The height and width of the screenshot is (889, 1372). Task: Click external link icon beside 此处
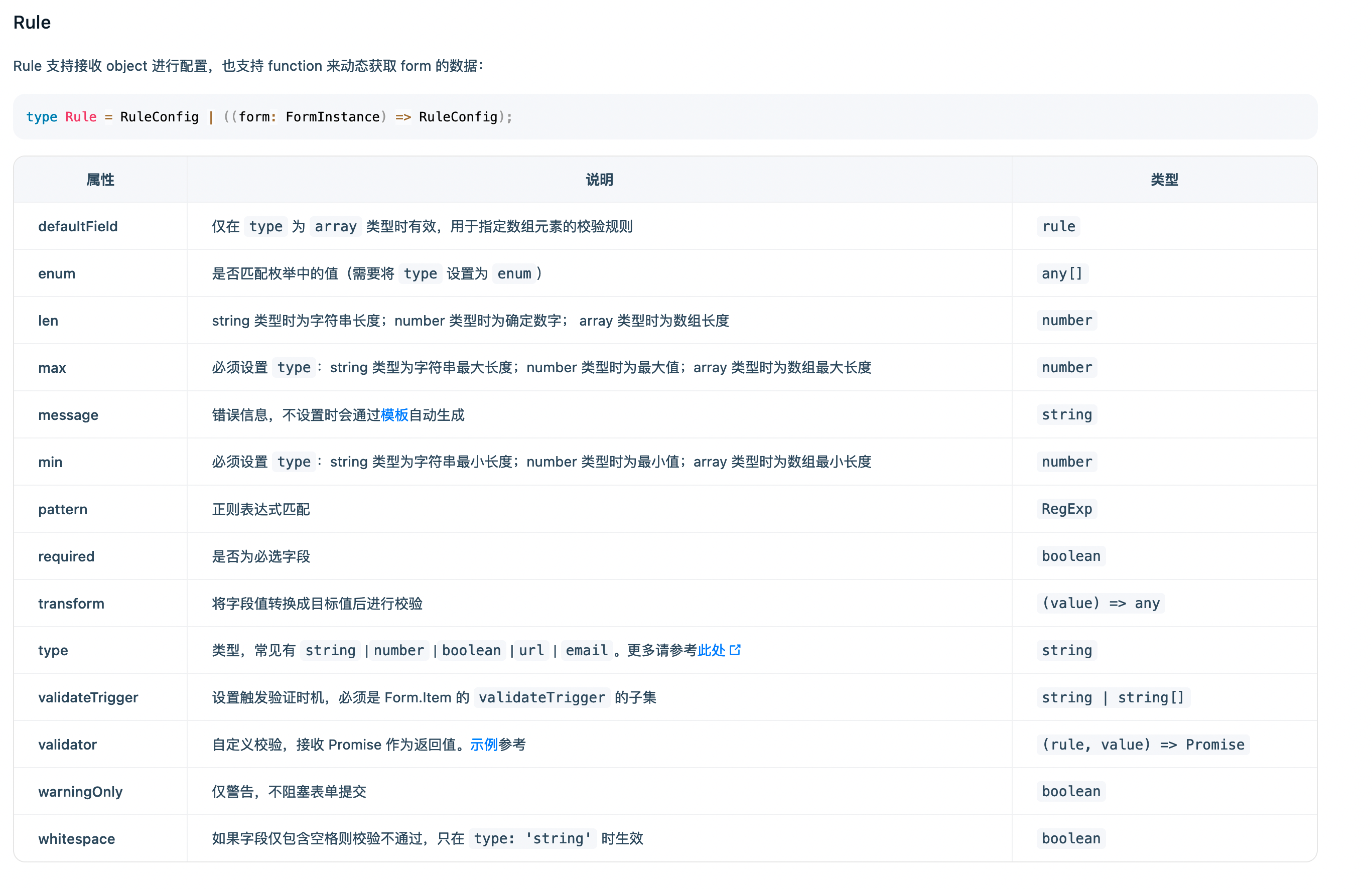pos(735,650)
